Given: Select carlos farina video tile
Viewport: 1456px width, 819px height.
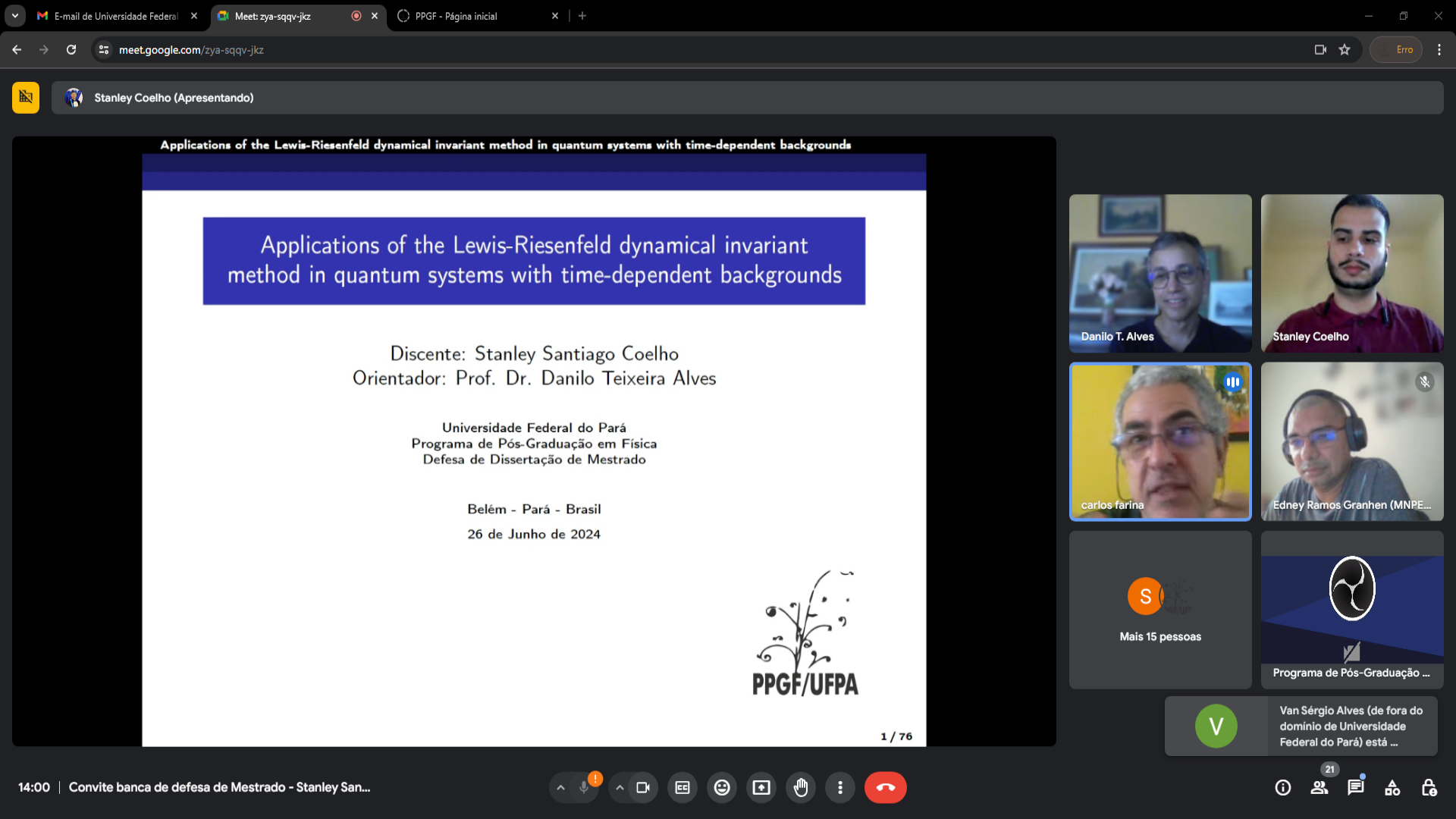Looking at the screenshot, I should pyautogui.click(x=1160, y=441).
